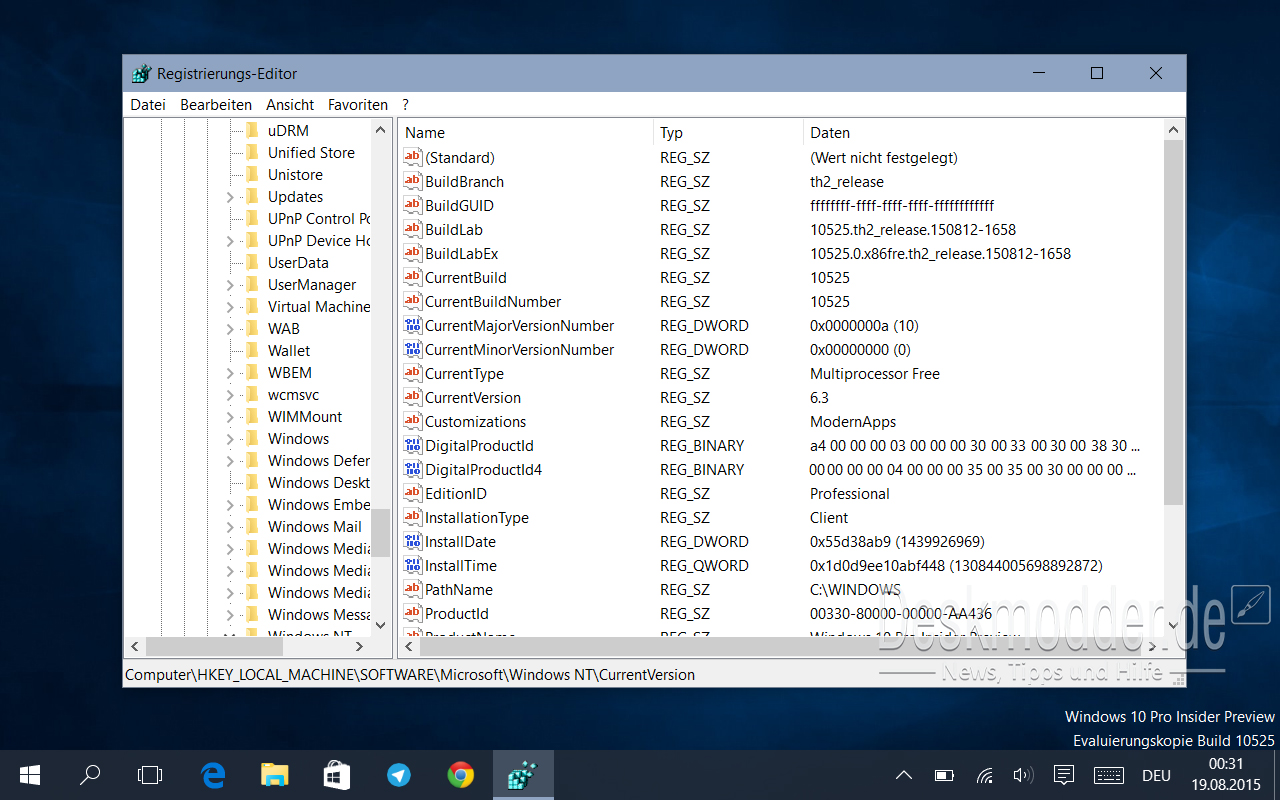Launch Google Chrome from the taskbar
1280x800 pixels.
(461, 775)
